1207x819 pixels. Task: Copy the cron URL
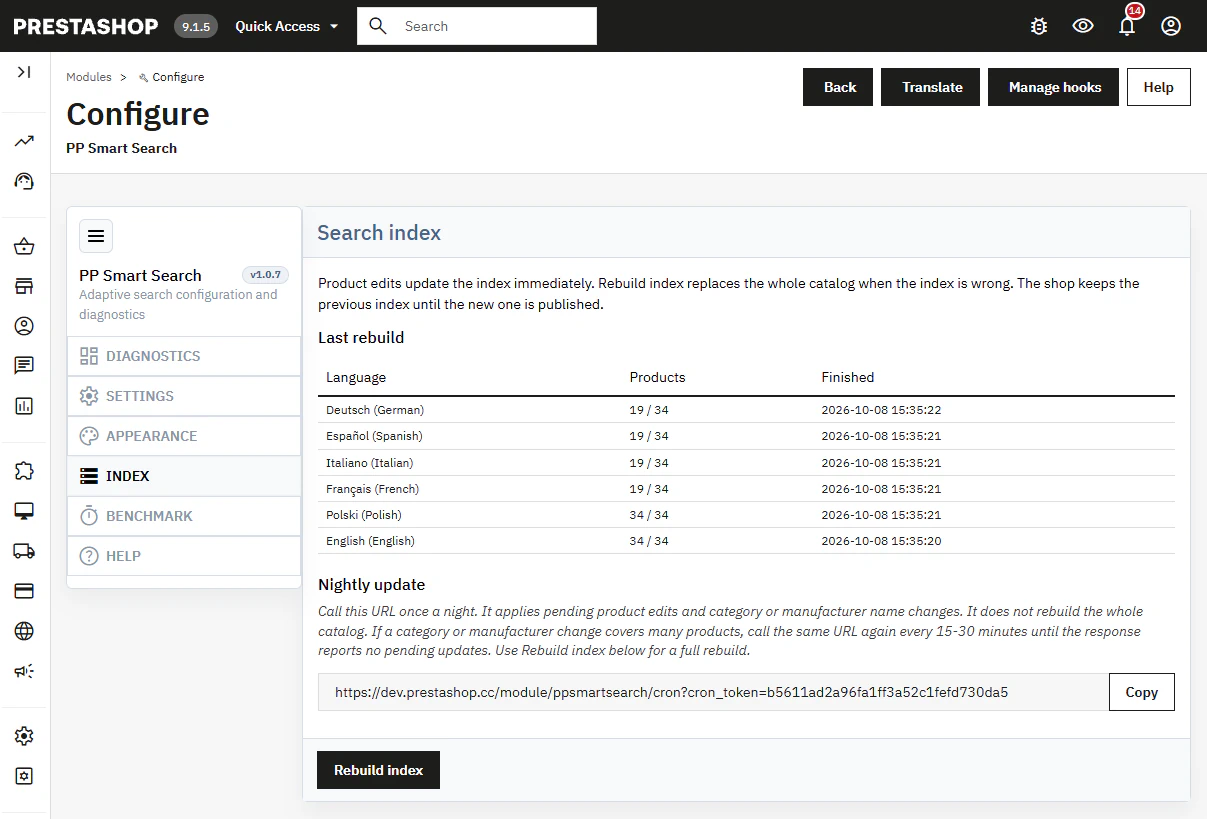click(x=1141, y=692)
